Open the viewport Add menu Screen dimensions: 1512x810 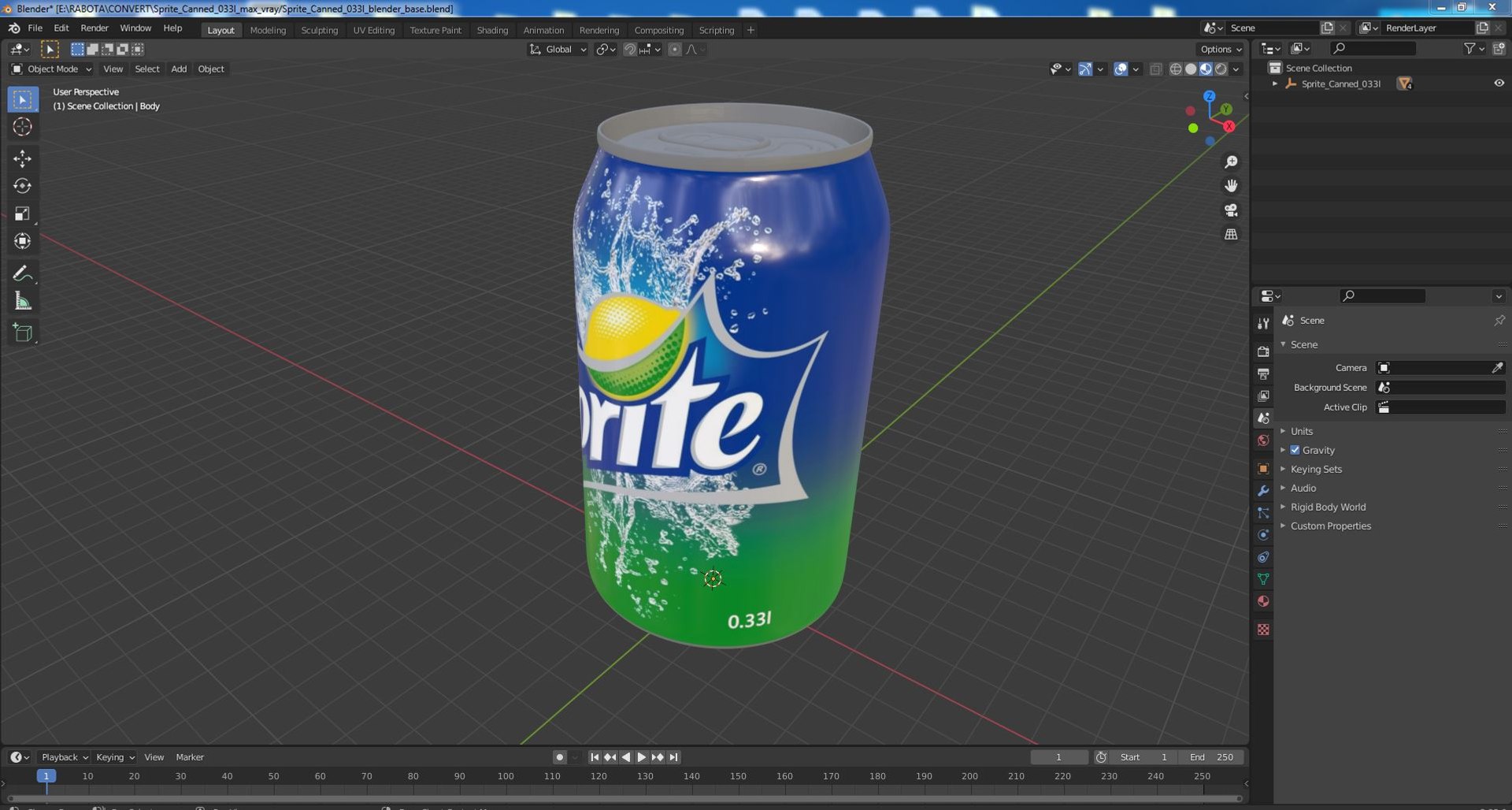point(179,69)
